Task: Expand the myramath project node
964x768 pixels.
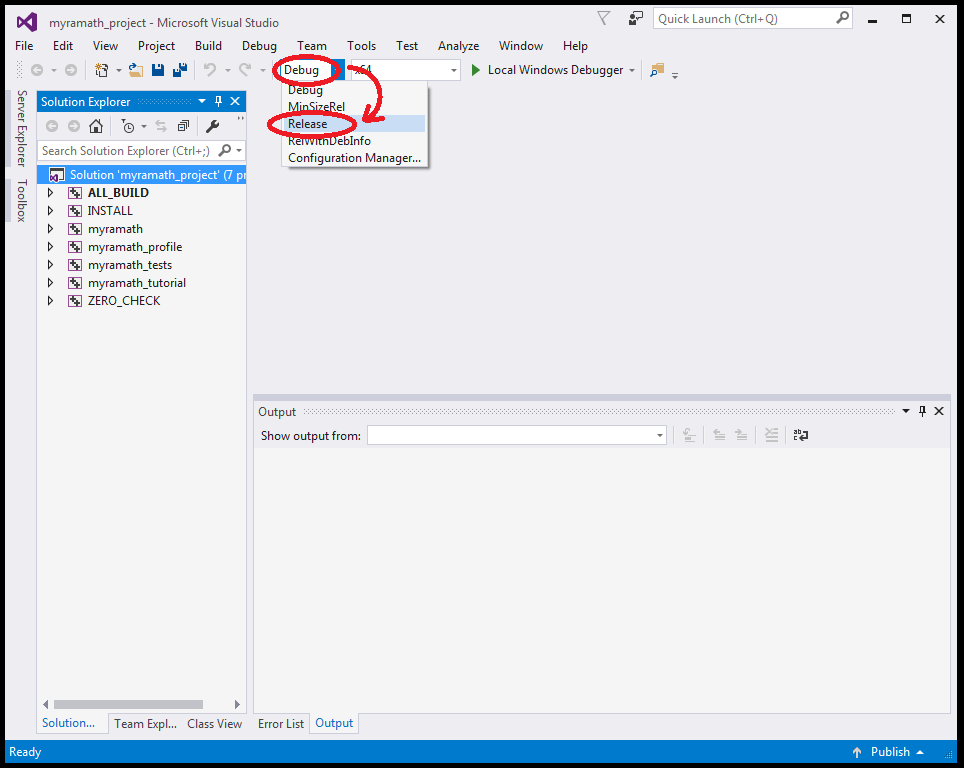Action: 50,229
